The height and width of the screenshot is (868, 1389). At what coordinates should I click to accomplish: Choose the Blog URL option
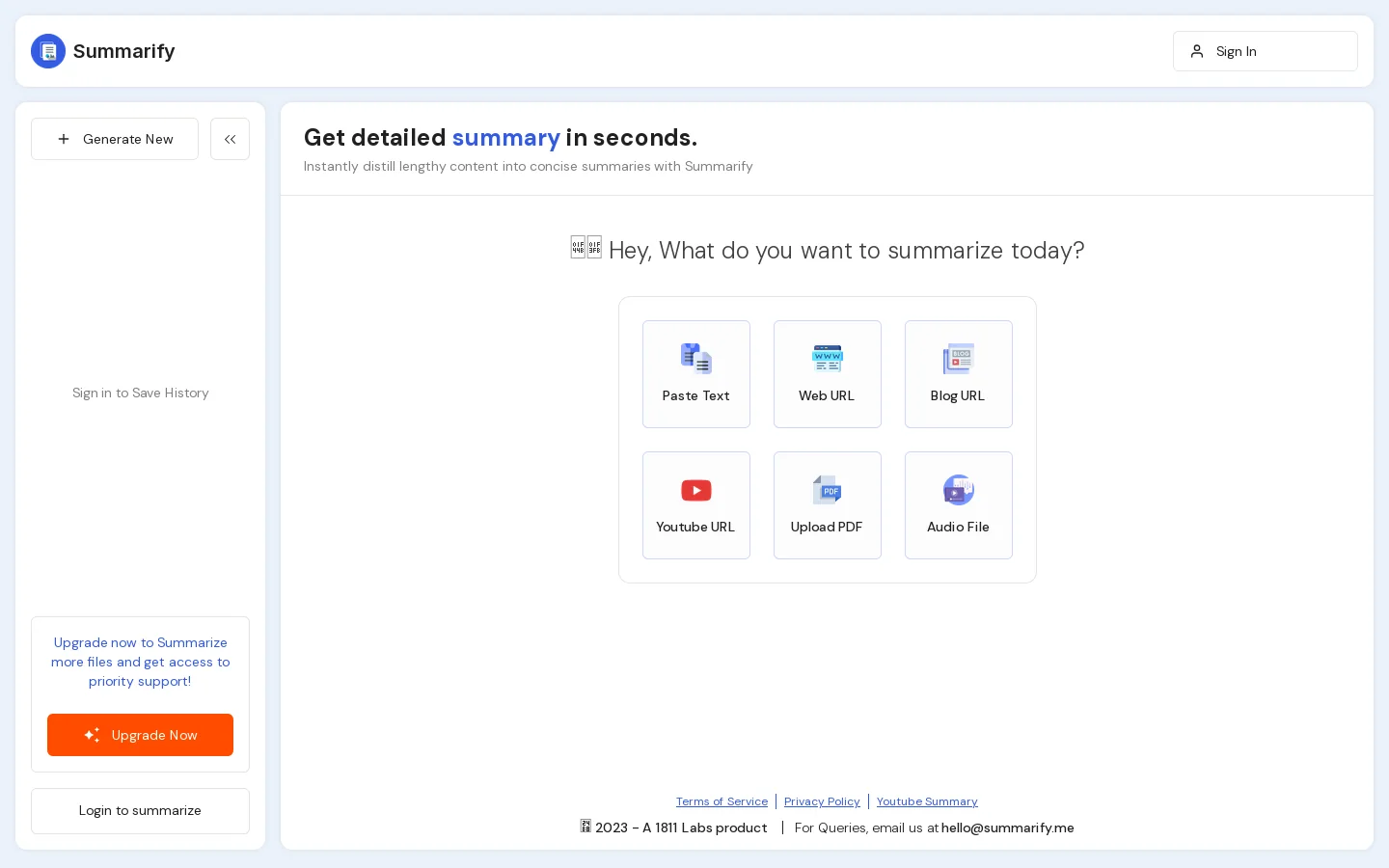click(959, 374)
